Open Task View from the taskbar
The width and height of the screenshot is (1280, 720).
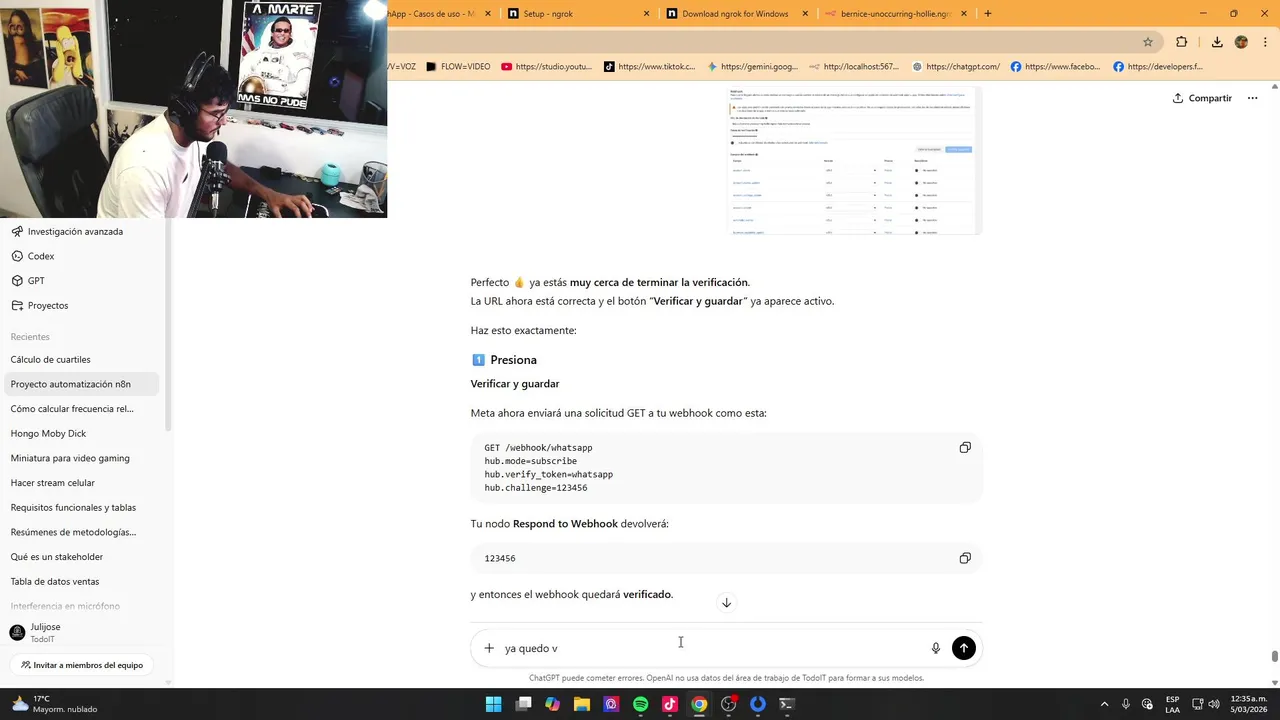[523, 704]
